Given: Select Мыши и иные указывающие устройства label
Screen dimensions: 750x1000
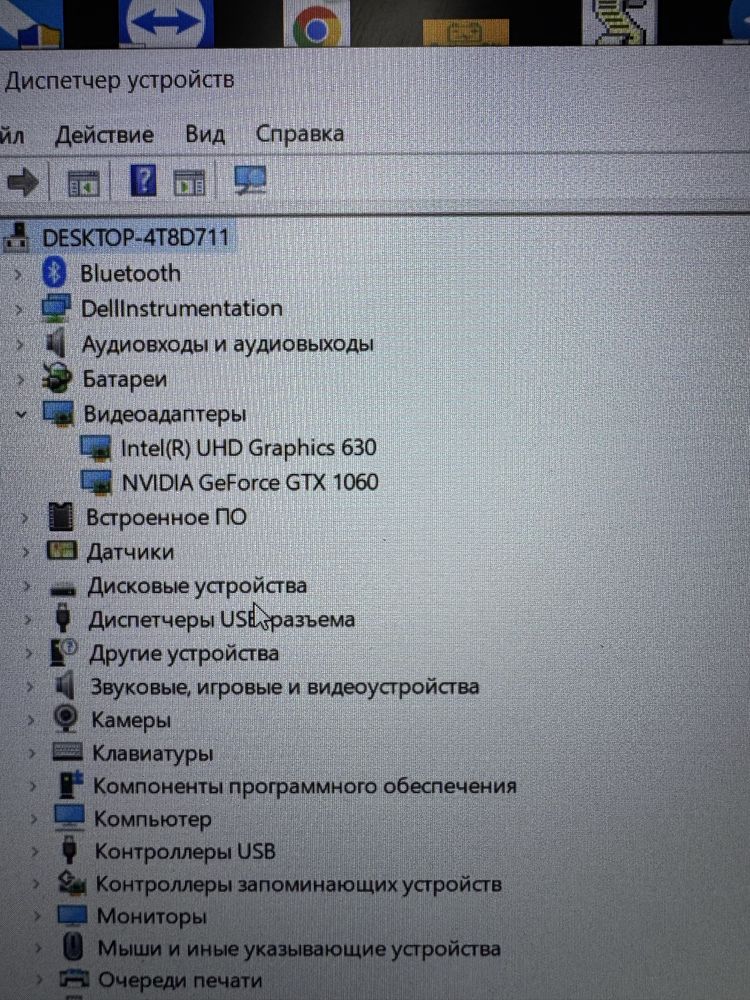Looking at the screenshot, I should tap(299, 948).
